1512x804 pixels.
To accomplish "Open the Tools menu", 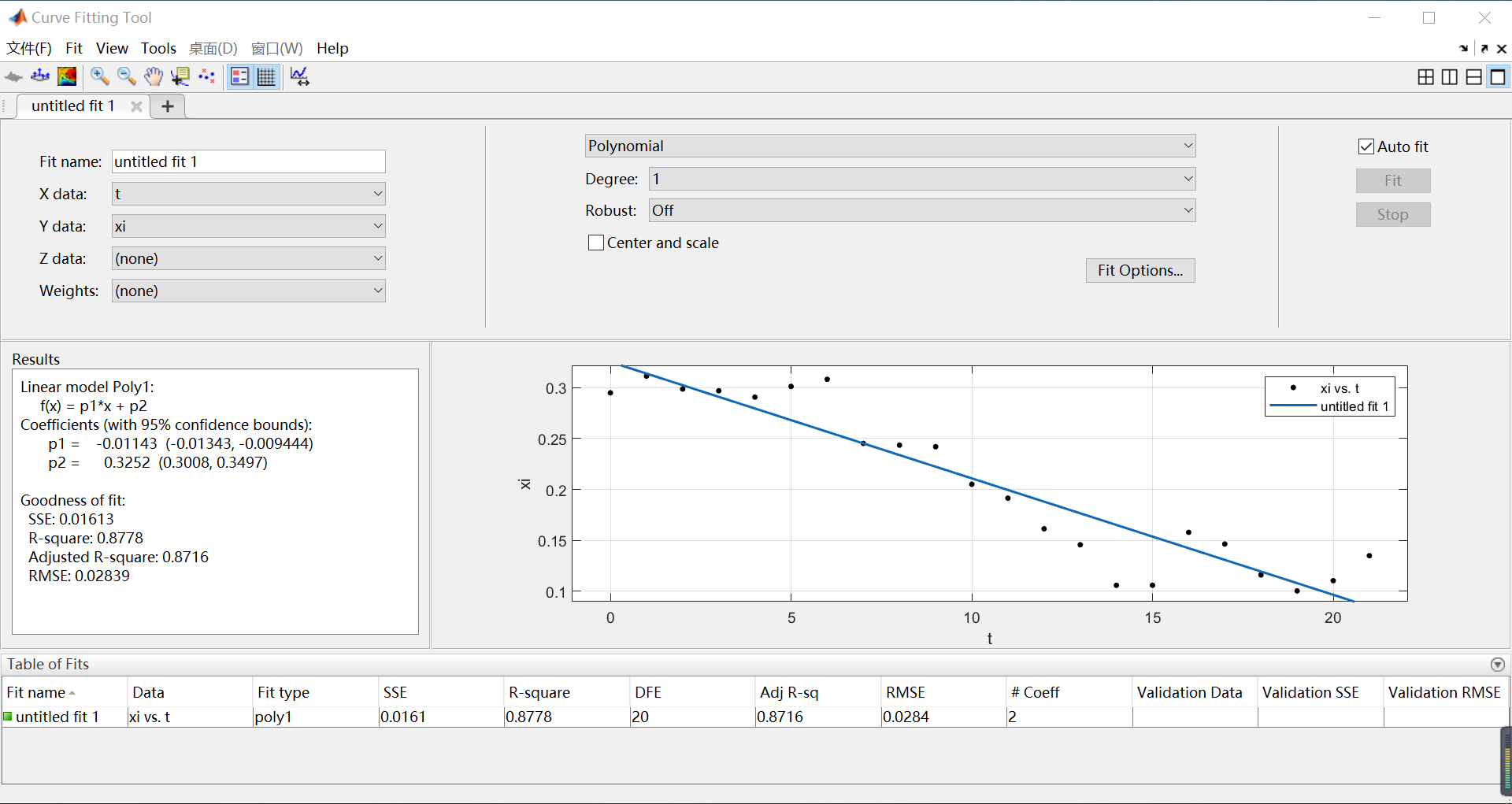I will coord(158,48).
